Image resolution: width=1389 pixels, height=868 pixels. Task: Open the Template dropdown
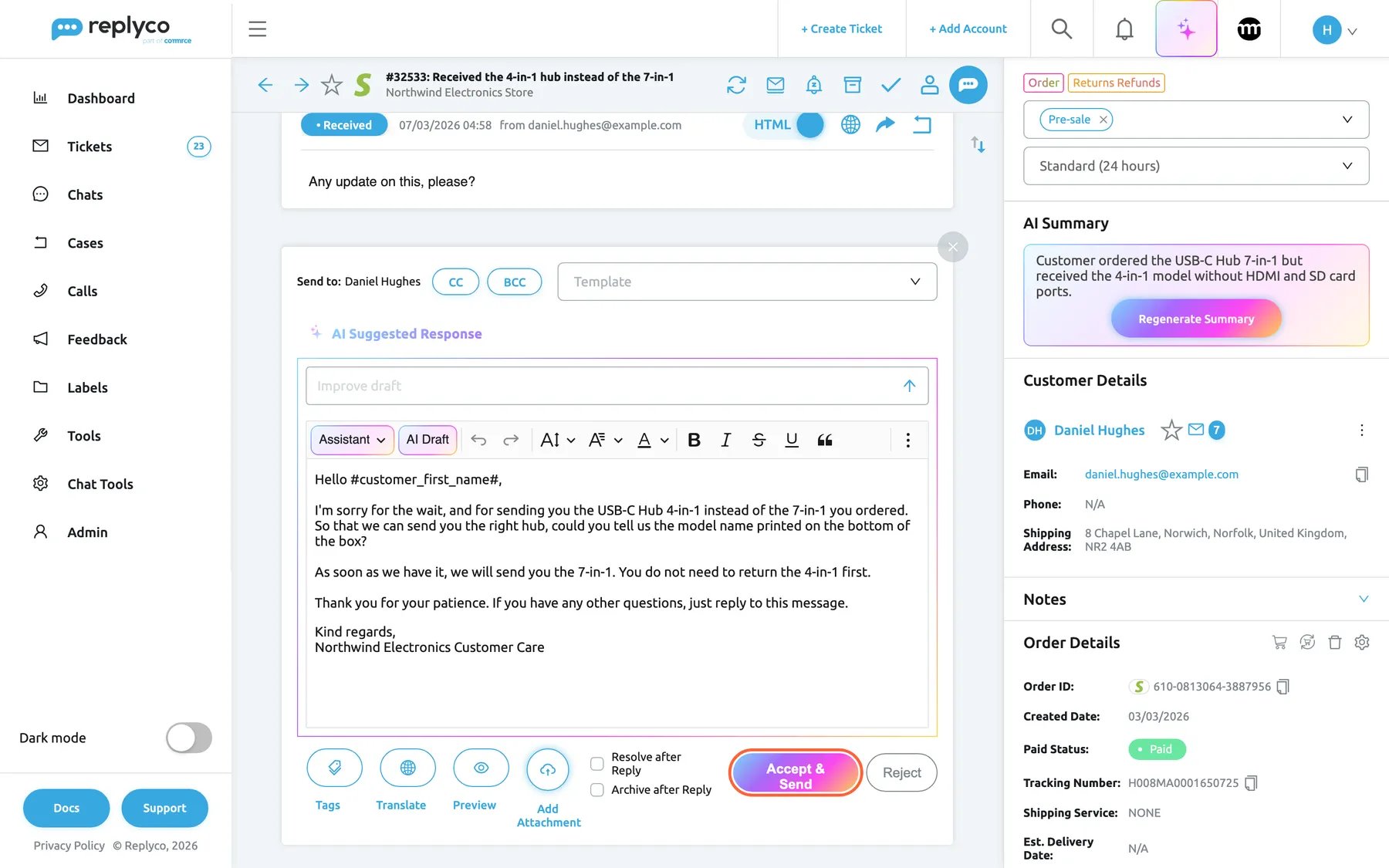click(747, 282)
